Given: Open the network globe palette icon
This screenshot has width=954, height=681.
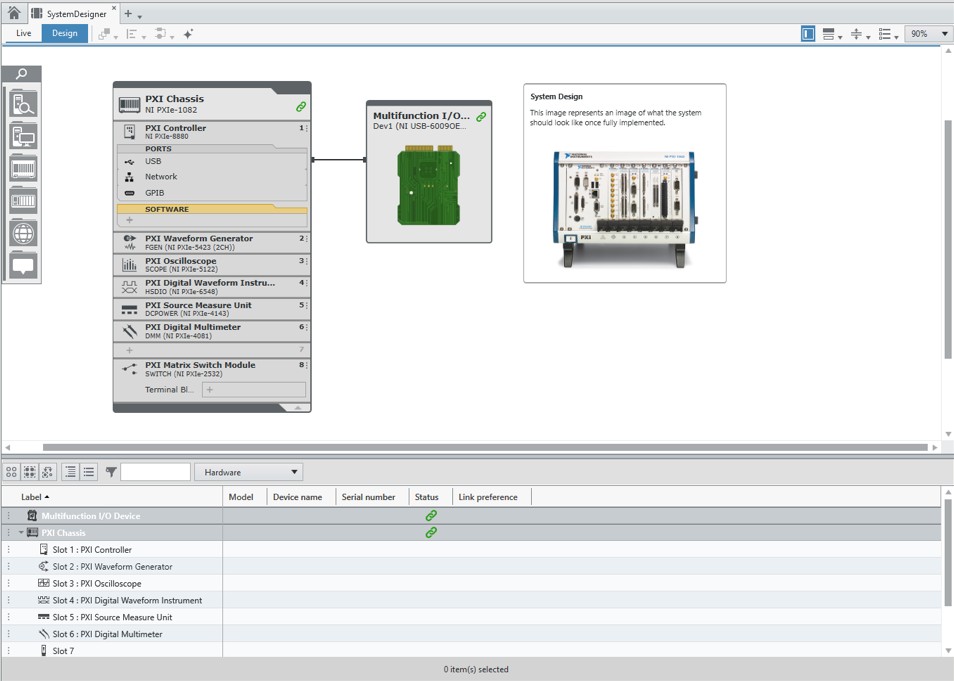Looking at the screenshot, I should point(23,233).
